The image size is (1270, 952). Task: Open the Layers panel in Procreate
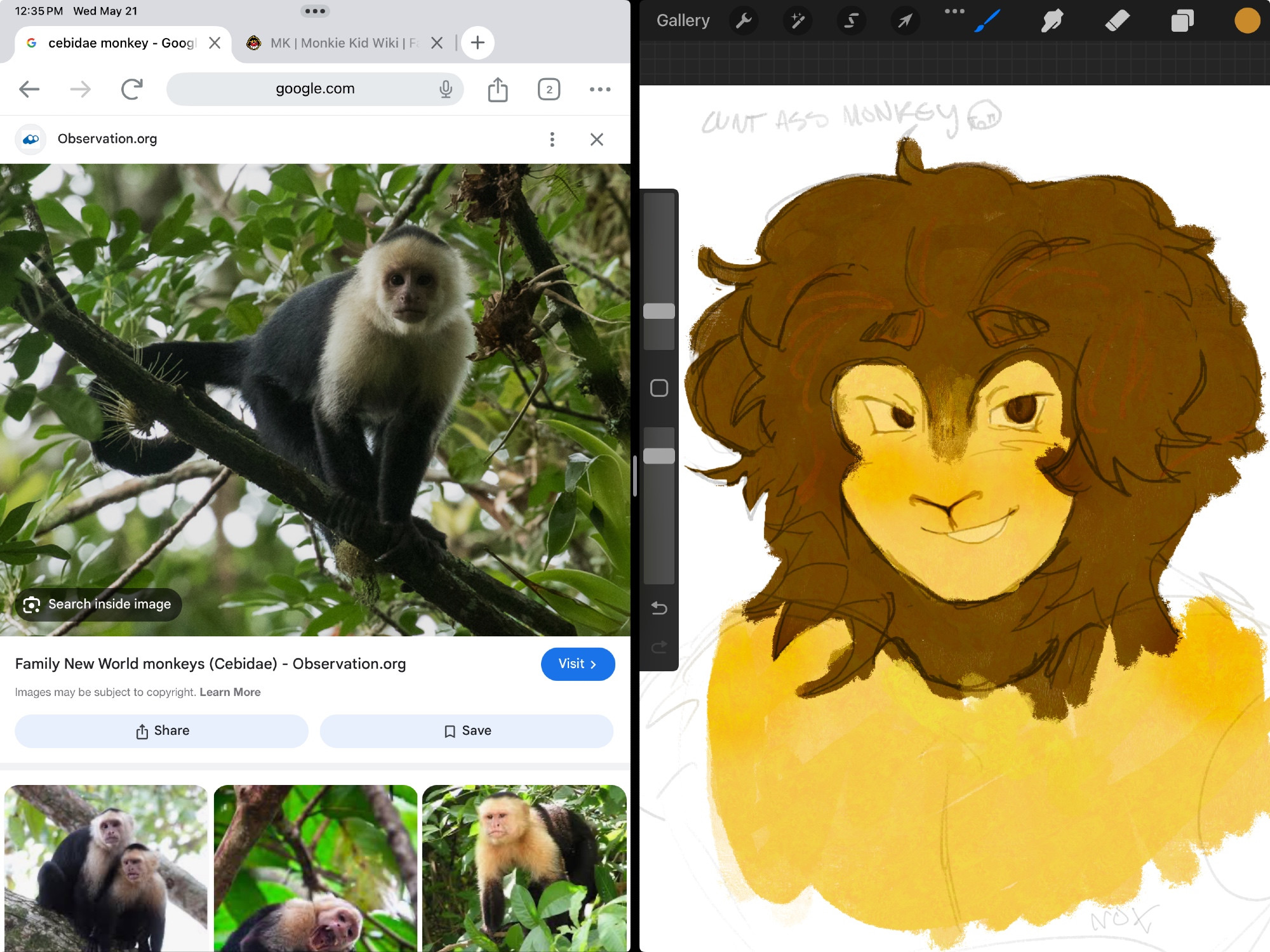[x=1182, y=21]
